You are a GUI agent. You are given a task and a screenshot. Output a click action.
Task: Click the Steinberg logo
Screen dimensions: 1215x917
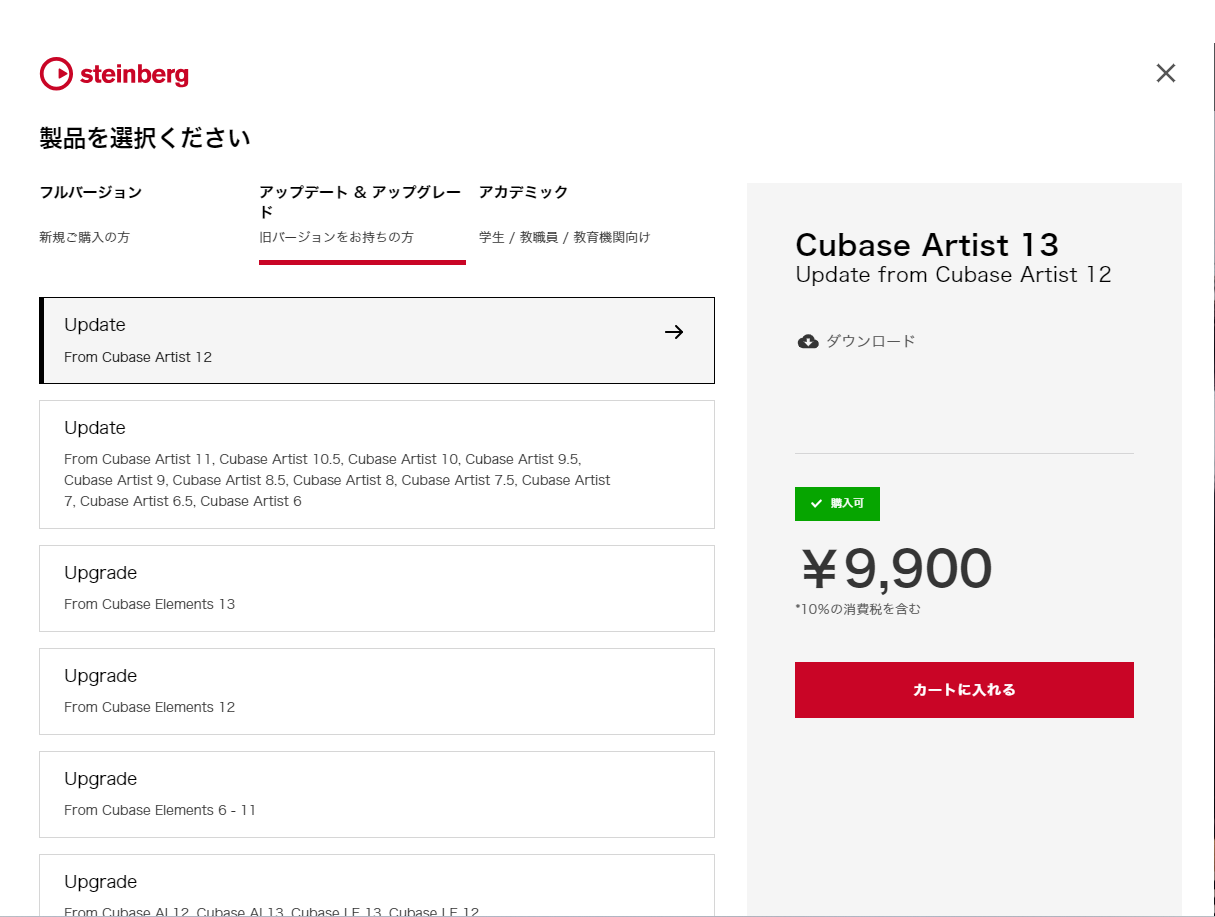click(x=114, y=74)
